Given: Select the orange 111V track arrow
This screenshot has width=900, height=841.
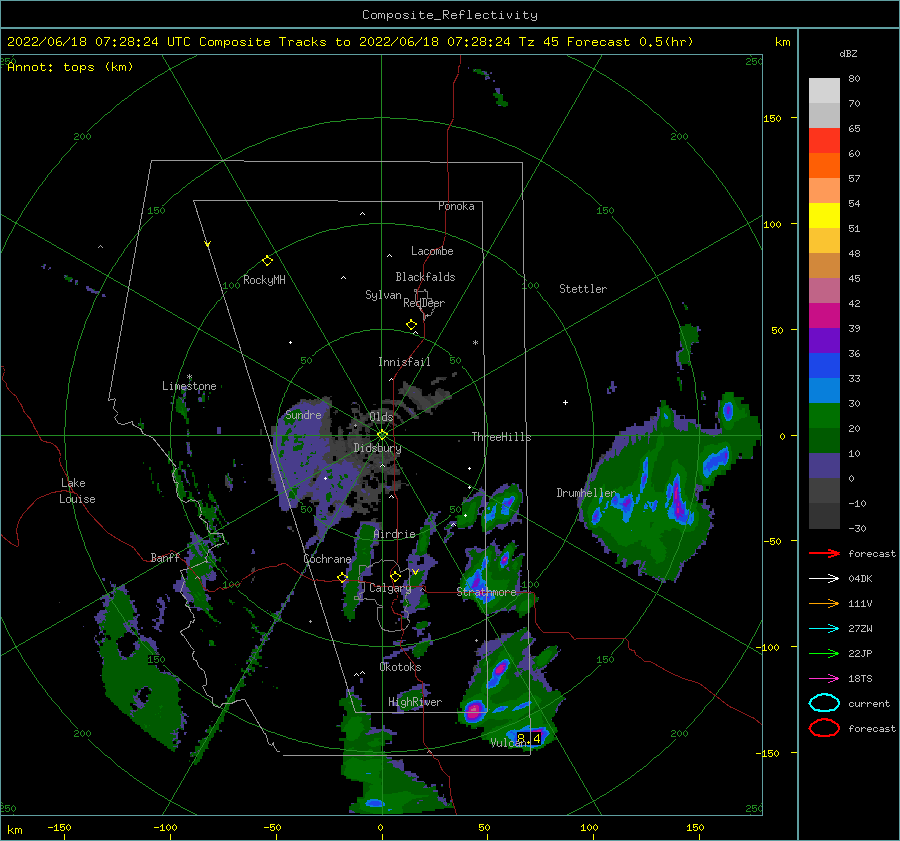Looking at the screenshot, I should click(x=824, y=603).
